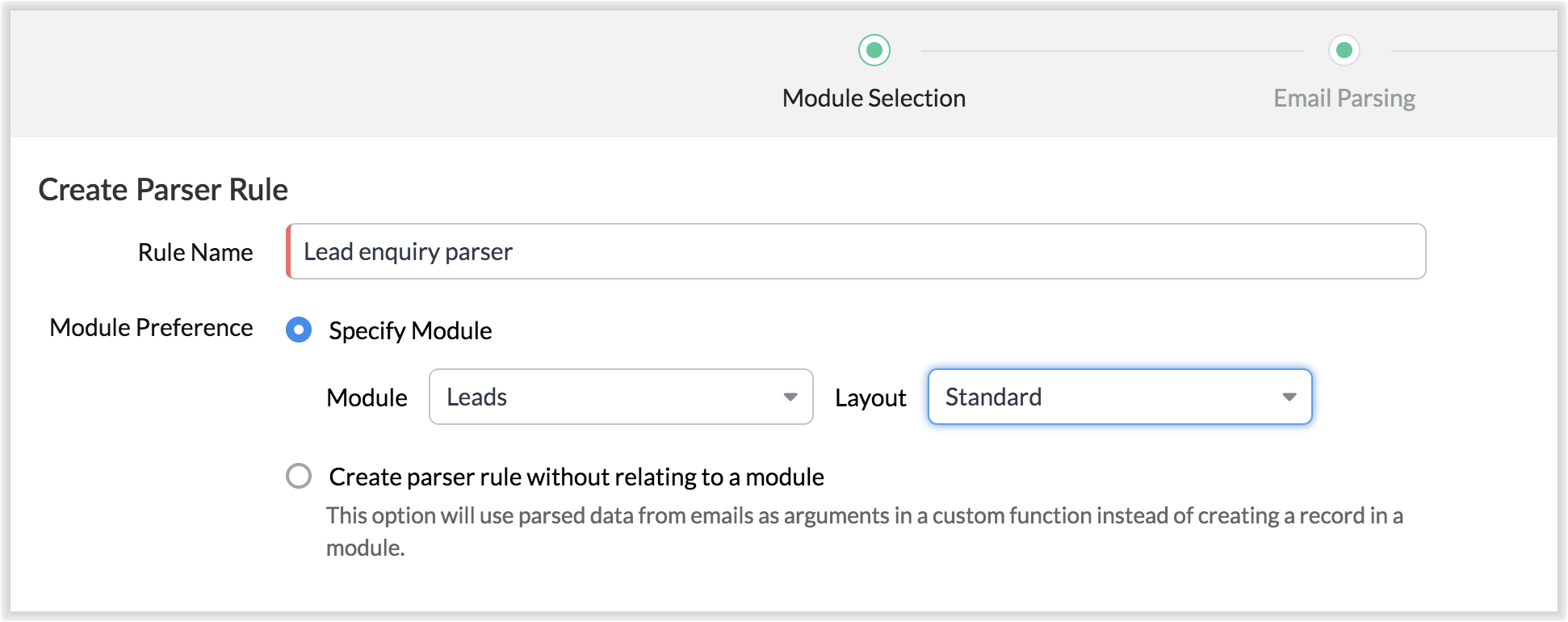Click the Module dropdown arrow caret
The image size is (1568, 622).
[790, 397]
